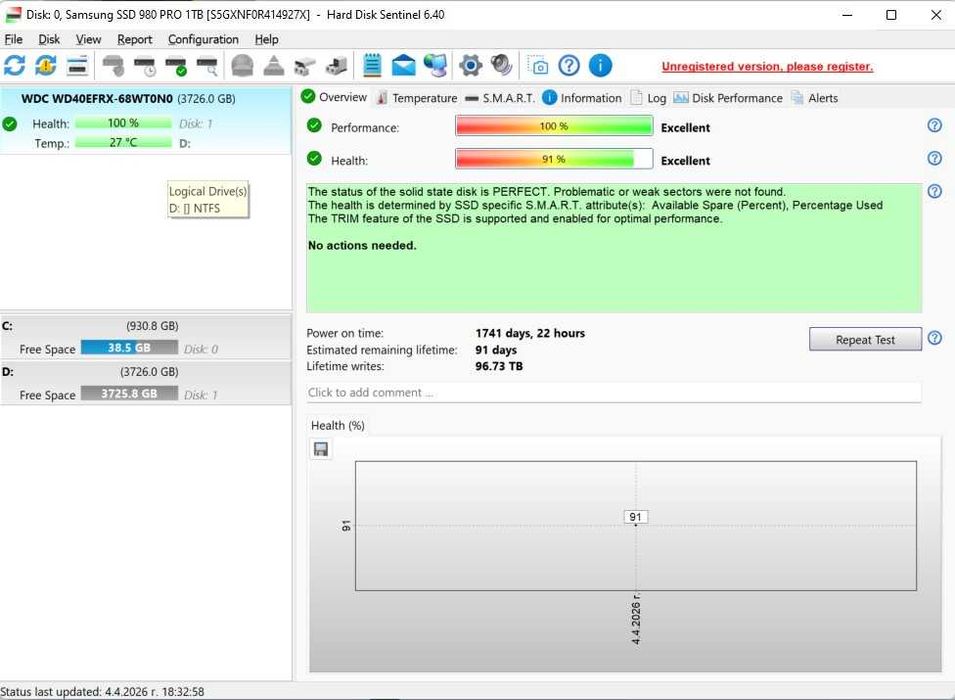The image size is (955, 700).
Task: Click the camera screenshot icon
Action: click(x=538, y=65)
